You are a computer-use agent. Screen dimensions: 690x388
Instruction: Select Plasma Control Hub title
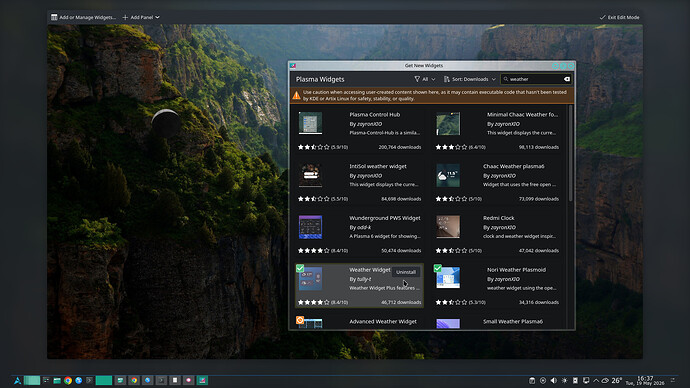click(374, 114)
